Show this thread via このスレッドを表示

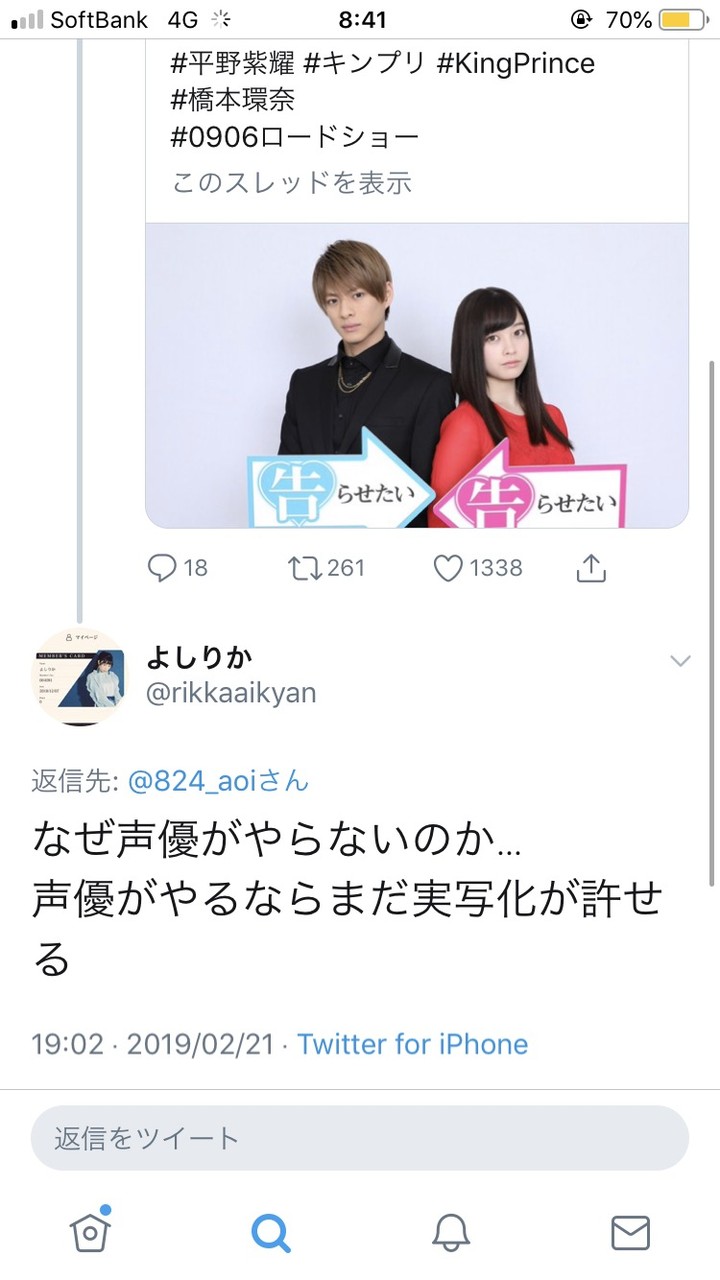coord(292,183)
